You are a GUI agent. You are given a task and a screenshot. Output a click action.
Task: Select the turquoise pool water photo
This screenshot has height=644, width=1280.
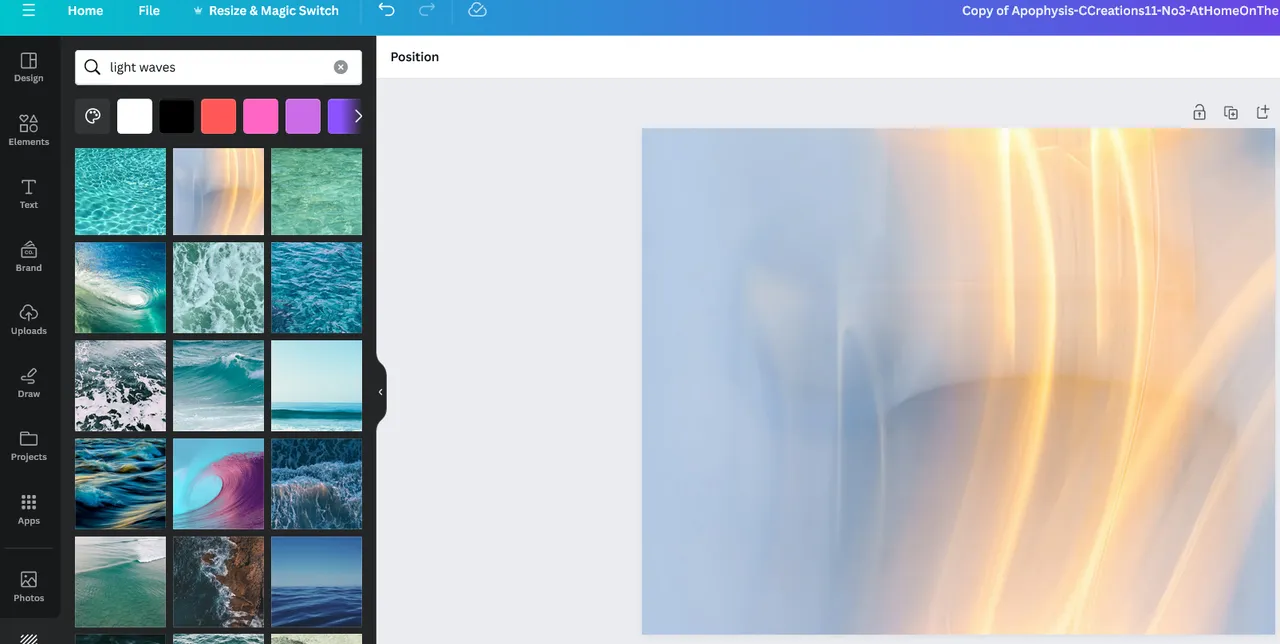pyautogui.click(x=121, y=192)
